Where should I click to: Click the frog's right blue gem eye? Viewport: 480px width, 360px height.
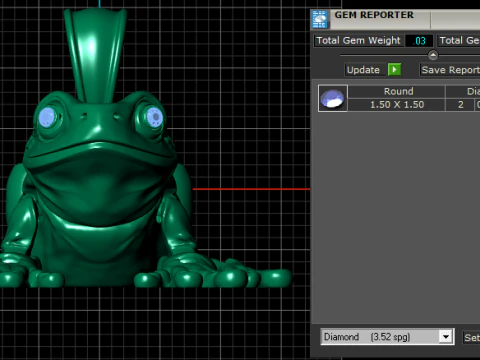coord(154,117)
